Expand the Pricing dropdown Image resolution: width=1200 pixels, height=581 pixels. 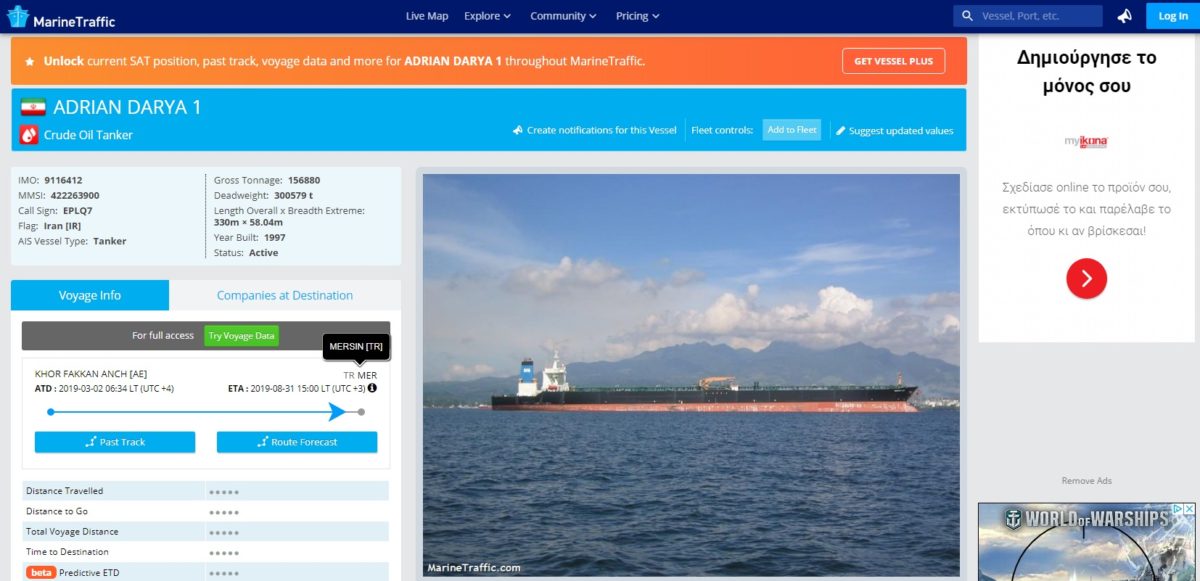[x=637, y=16]
